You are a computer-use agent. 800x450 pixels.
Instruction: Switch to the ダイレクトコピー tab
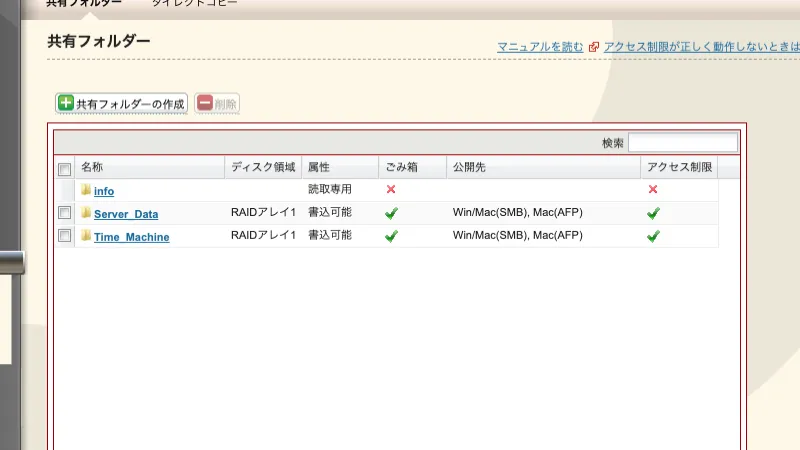[x=194, y=4]
